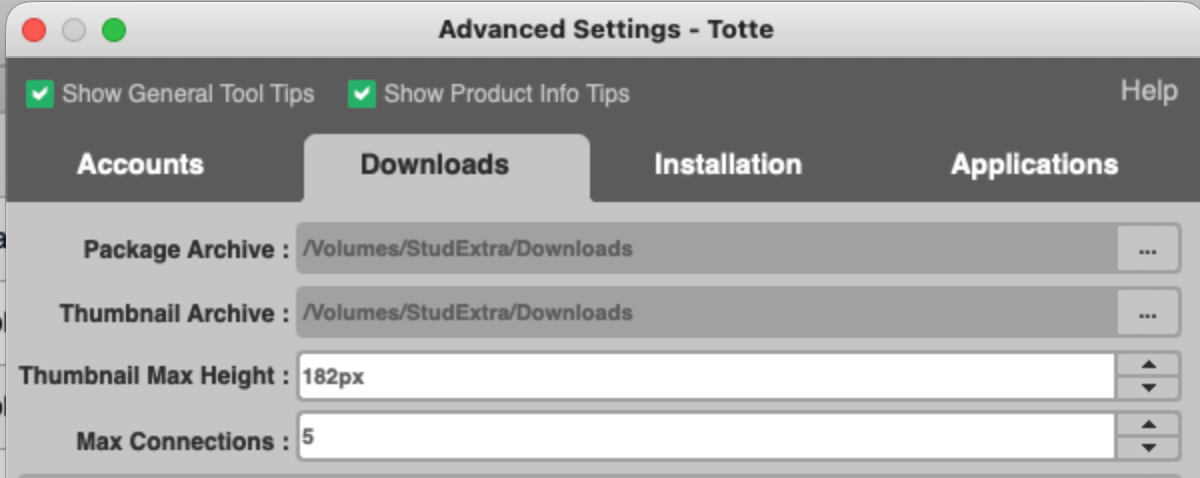Browse for Package Archive folder with ellipsis button
Image resolution: width=1200 pixels, height=478 pixels.
click(x=1148, y=248)
